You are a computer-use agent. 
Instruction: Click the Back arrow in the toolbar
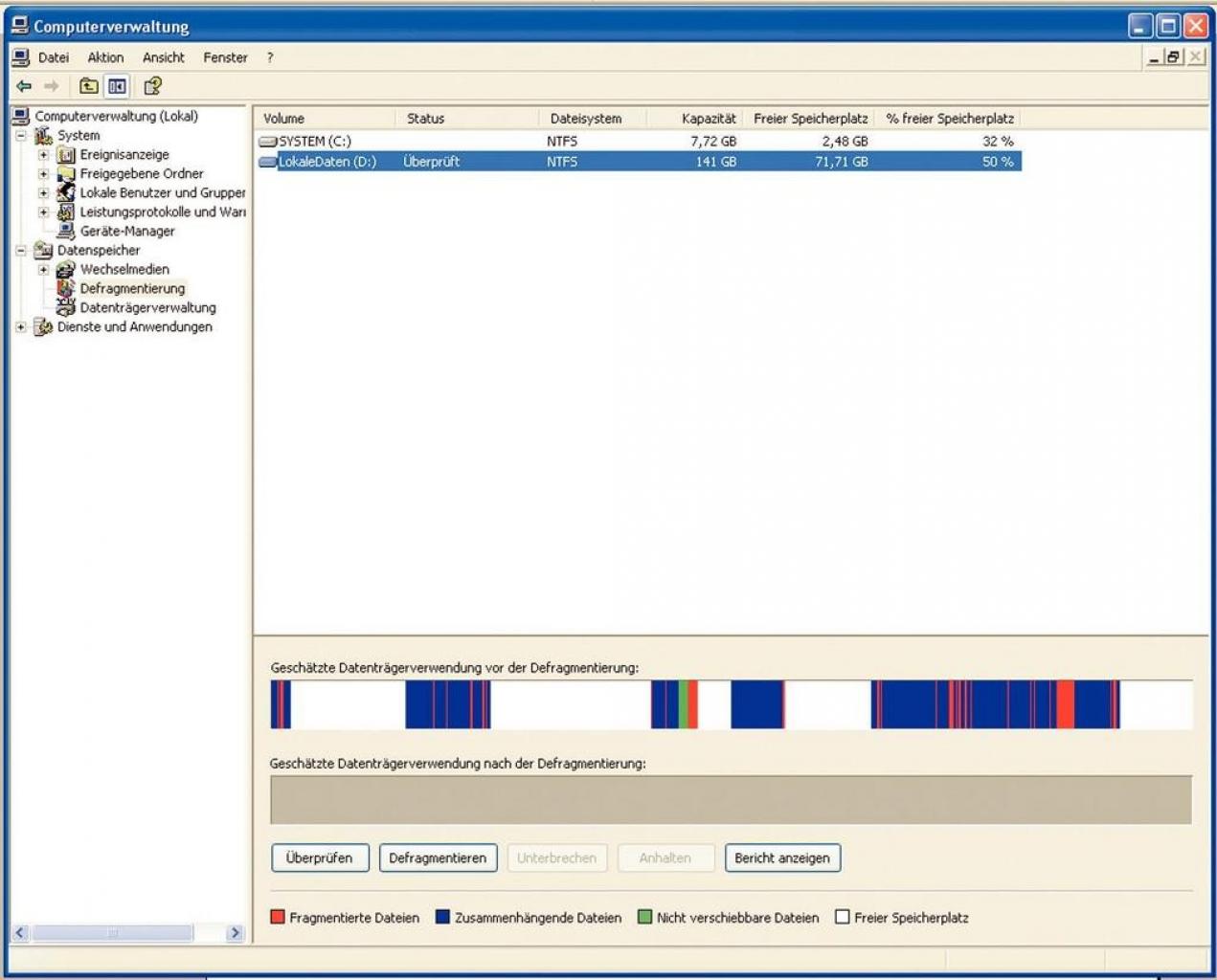point(24,86)
